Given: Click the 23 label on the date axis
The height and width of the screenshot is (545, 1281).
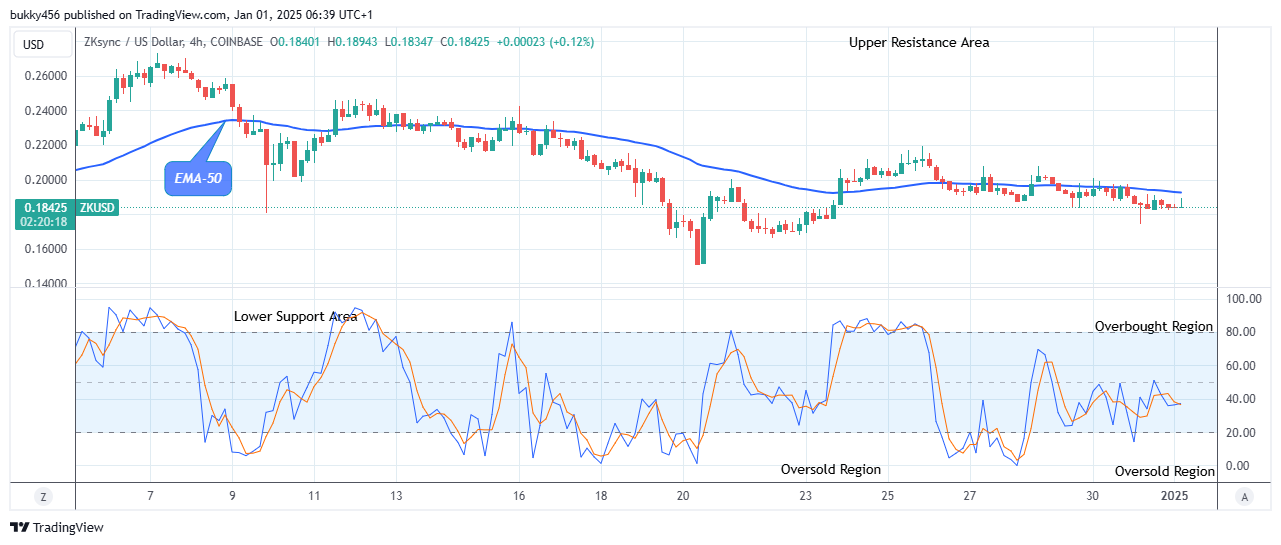Looking at the screenshot, I should click(806, 496).
